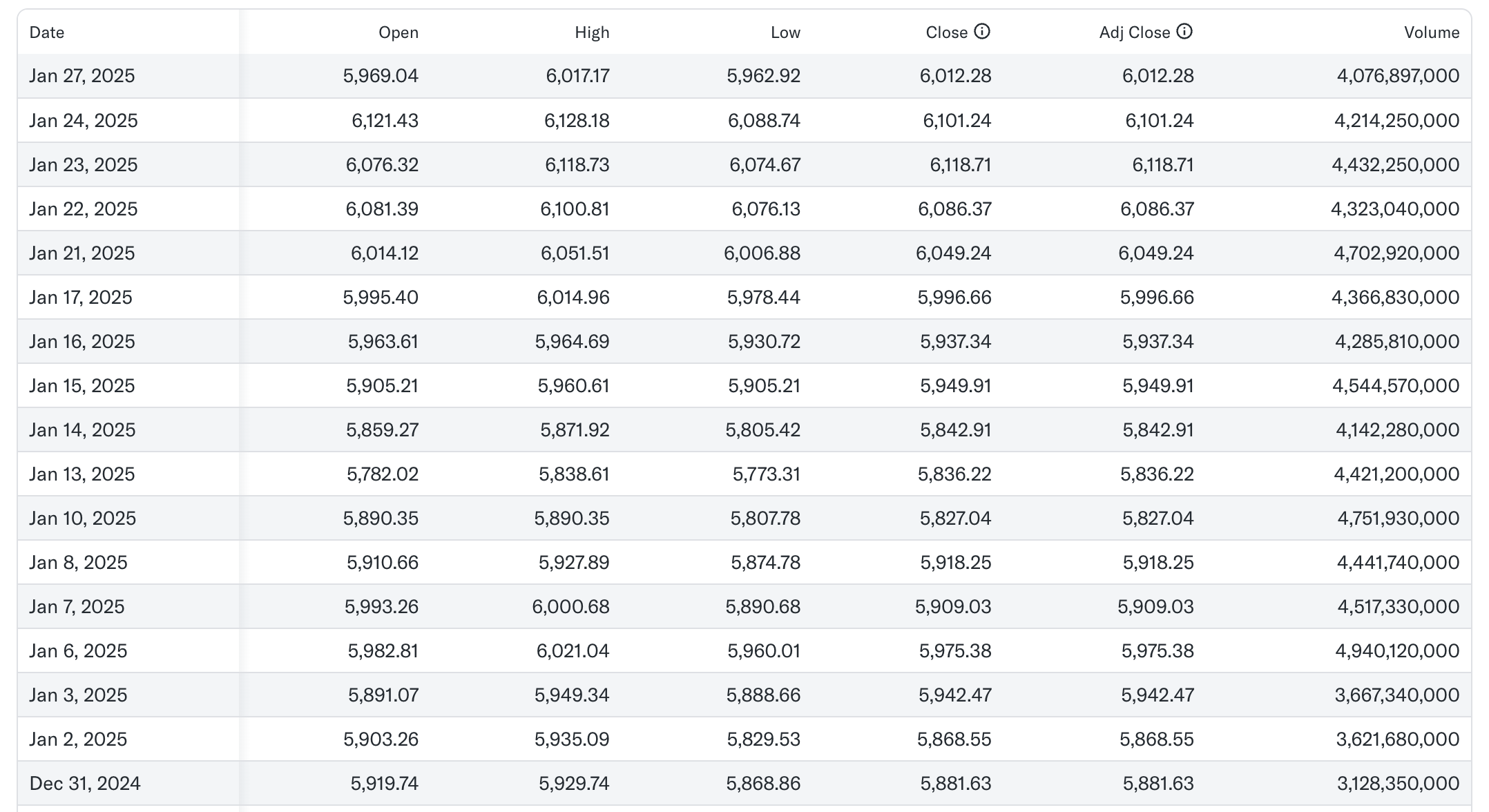Click the Jan 6, 2025 volume 4,940,120,000
Image resolution: width=1489 pixels, height=812 pixels.
coord(1396,651)
